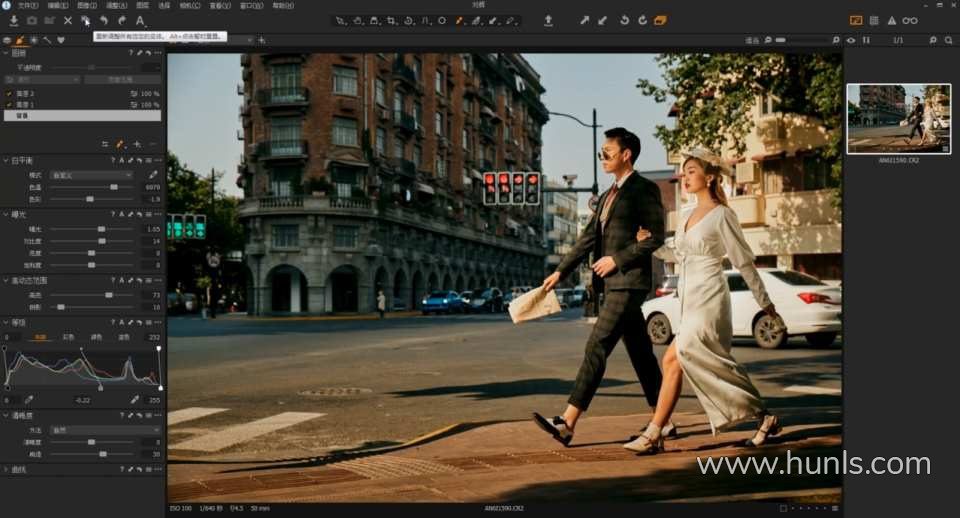The height and width of the screenshot is (518, 960).
Task: Rotate image left with counterclockwise icon
Action: (624, 20)
